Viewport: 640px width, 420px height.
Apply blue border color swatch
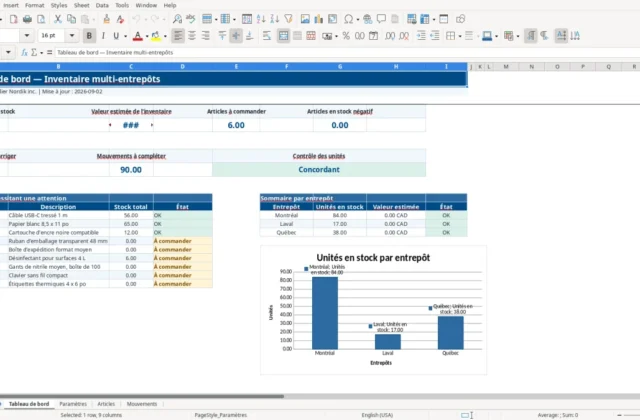pyautogui.click(x=487, y=36)
